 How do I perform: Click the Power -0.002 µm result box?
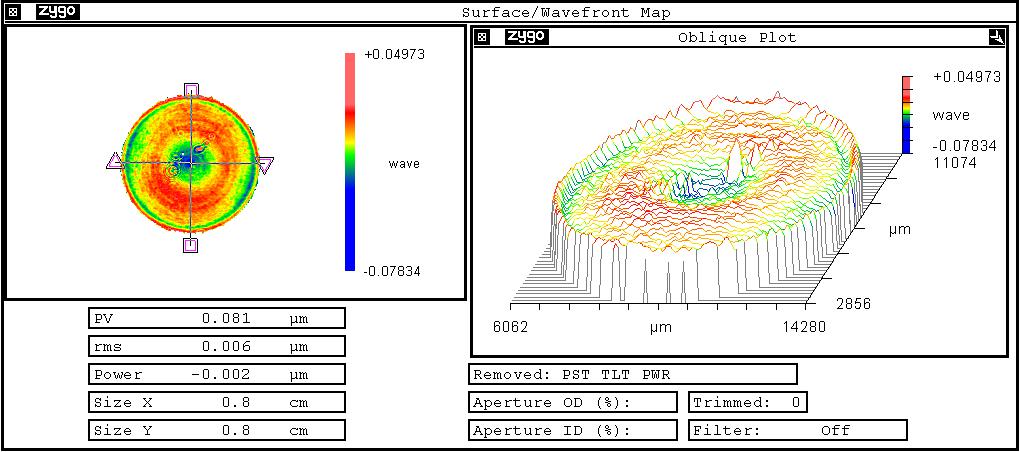coord(216,375)
